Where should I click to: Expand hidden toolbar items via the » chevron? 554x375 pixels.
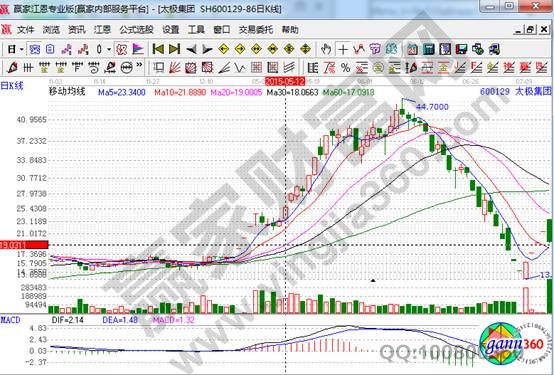click(x=139, y=65)
